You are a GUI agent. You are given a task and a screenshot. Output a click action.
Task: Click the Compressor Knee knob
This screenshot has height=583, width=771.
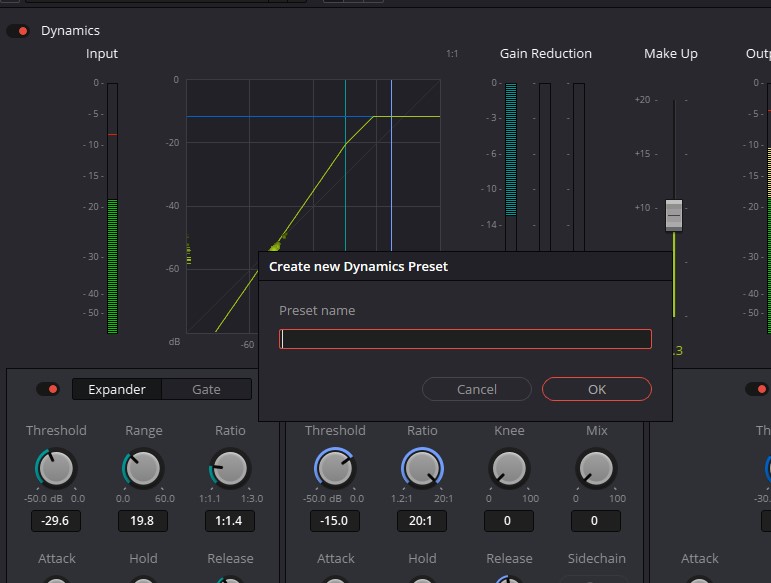(x=509, y=468)
